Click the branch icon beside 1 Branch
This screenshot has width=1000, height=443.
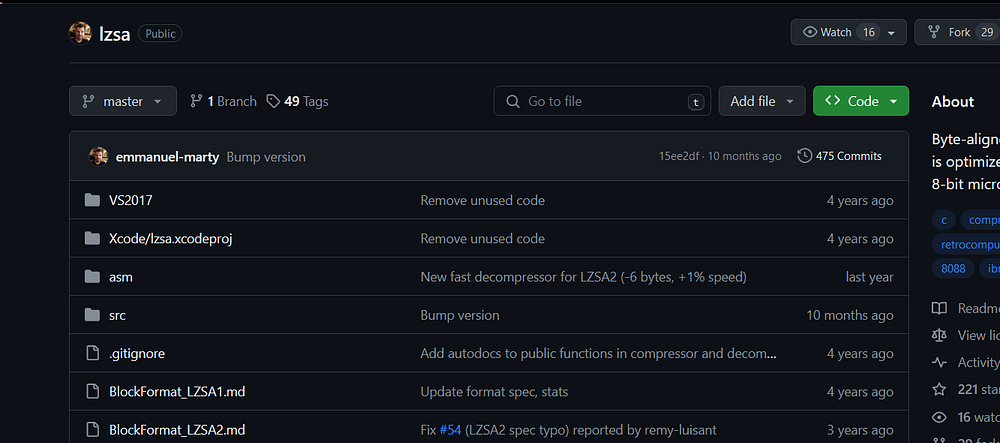click(196, 101)
